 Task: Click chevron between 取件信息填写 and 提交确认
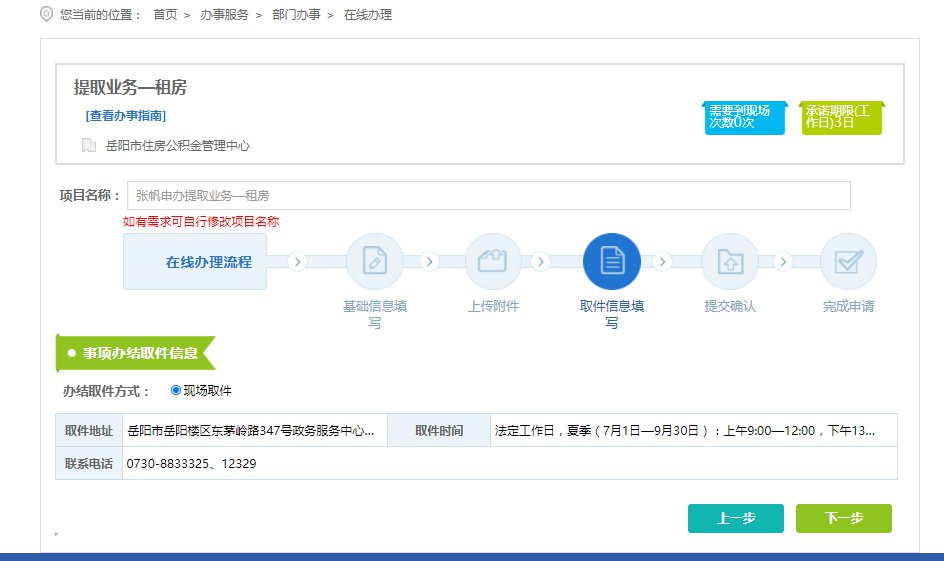661,262
